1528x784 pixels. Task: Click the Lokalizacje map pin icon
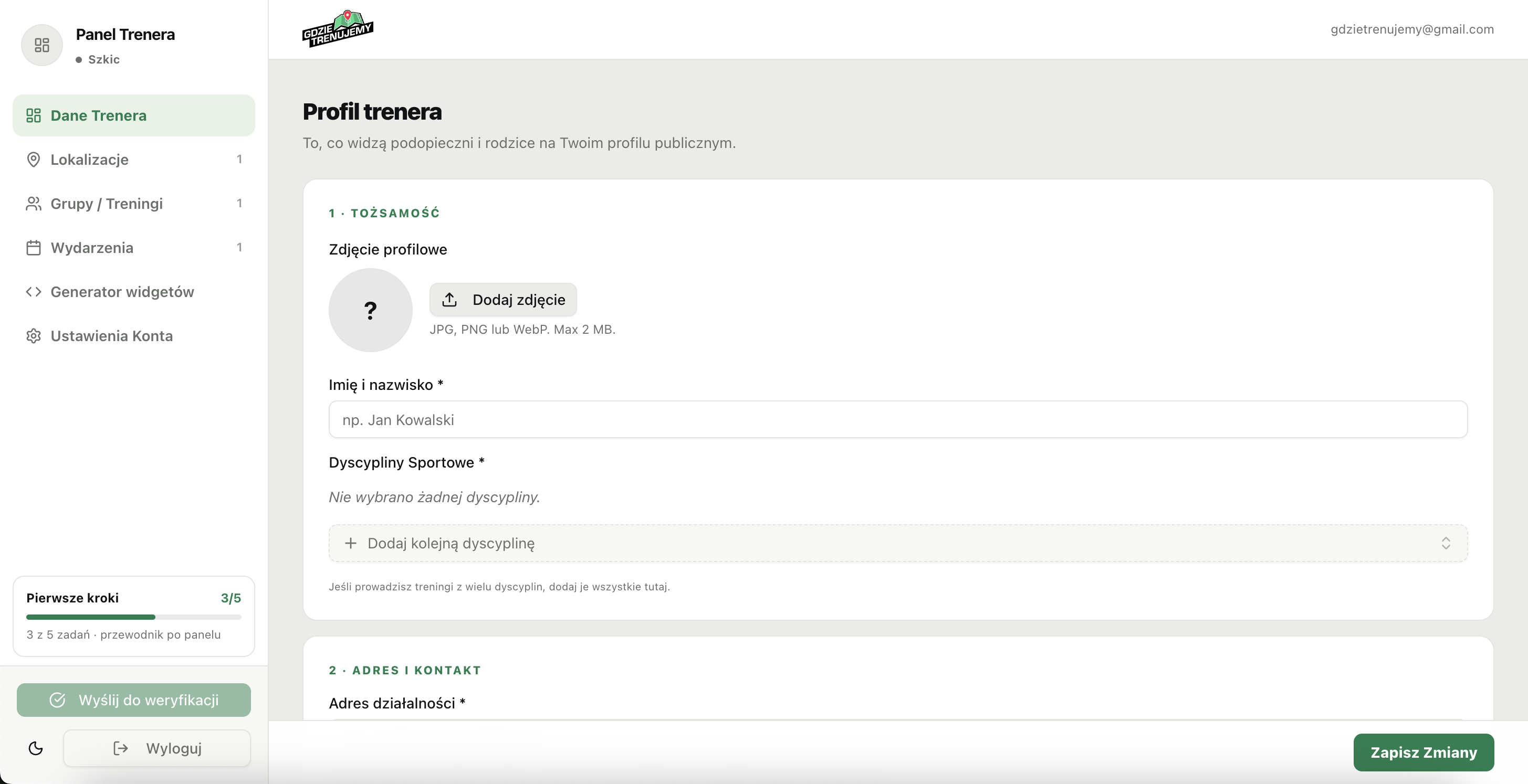click(x=34, y=160)
